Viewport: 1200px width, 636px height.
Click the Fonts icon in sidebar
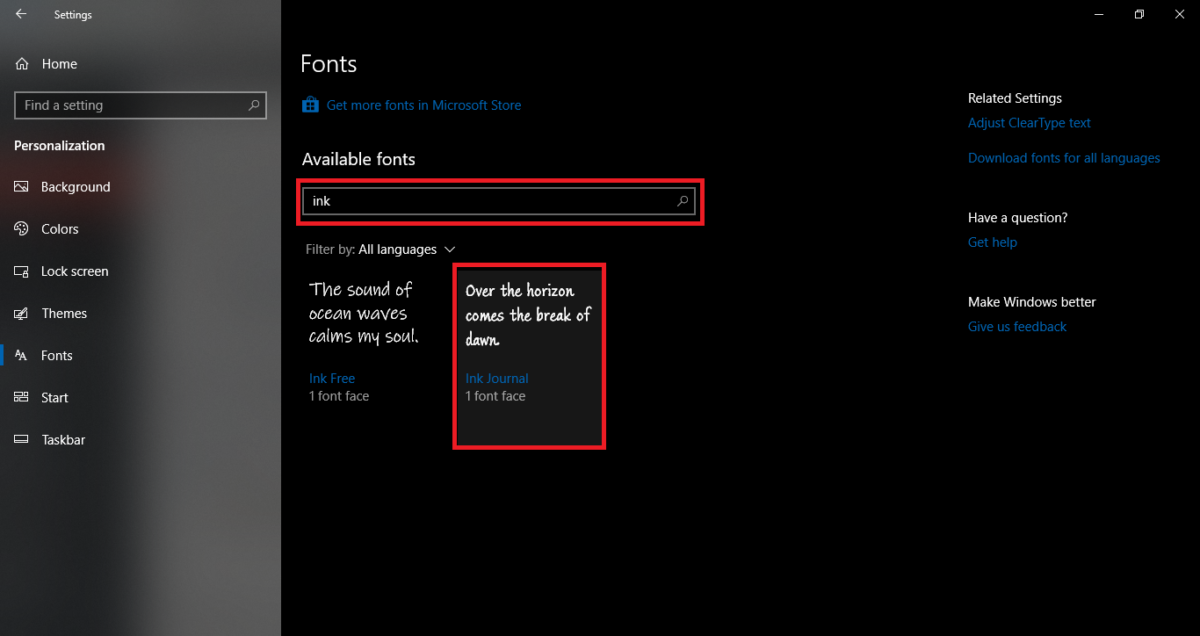coord(21,355)
